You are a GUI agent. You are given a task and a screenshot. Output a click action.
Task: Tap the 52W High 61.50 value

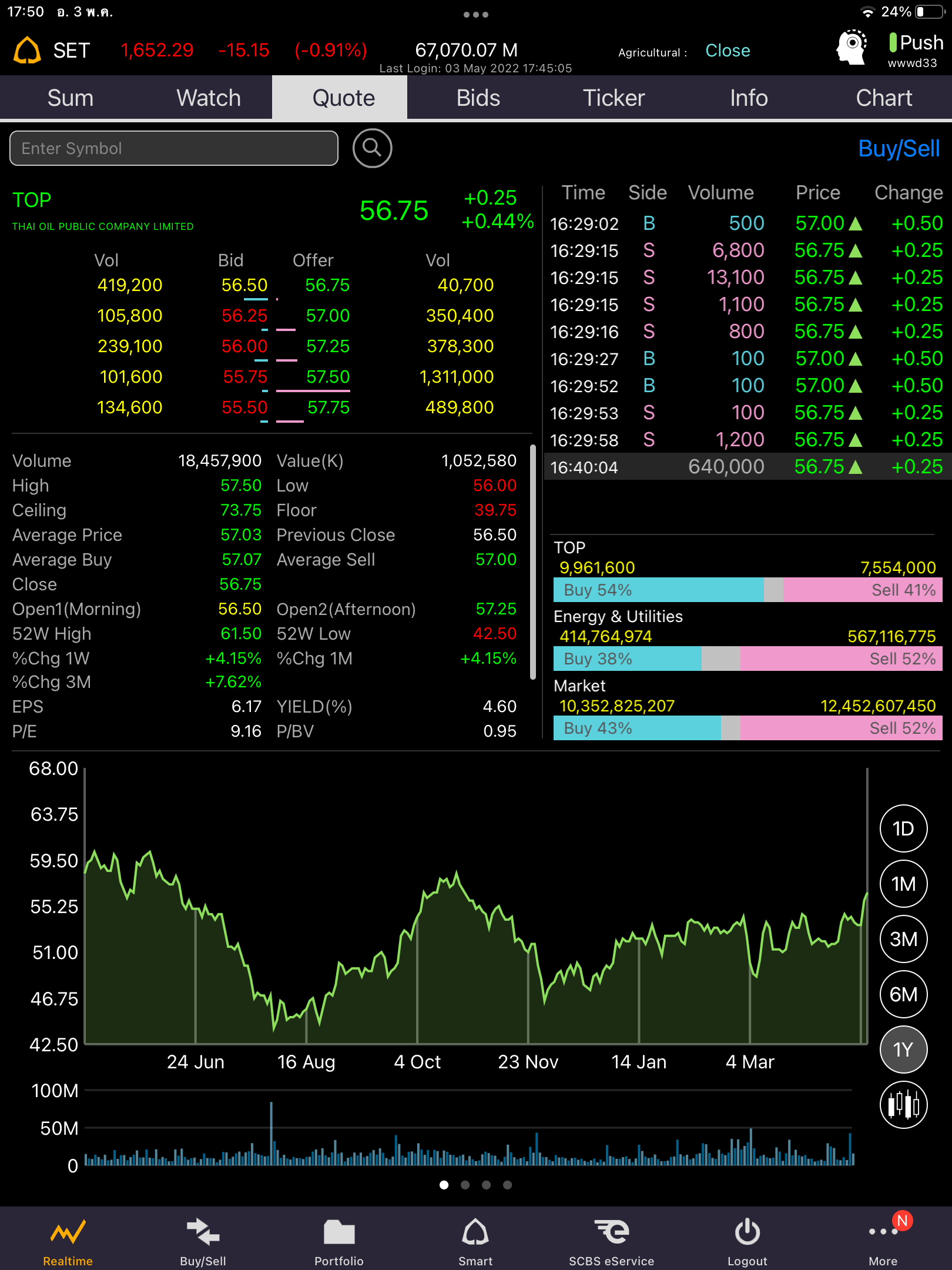click(240, 633)
